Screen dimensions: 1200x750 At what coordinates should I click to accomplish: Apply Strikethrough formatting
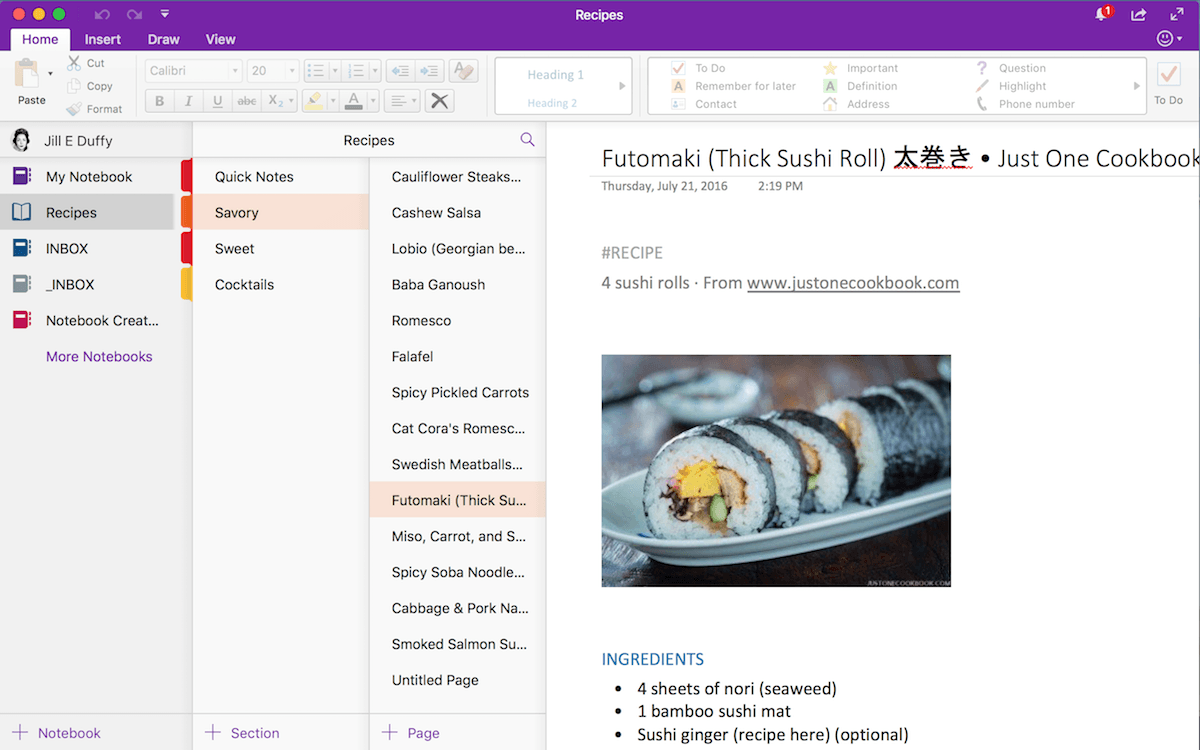[x=246, y=101]
